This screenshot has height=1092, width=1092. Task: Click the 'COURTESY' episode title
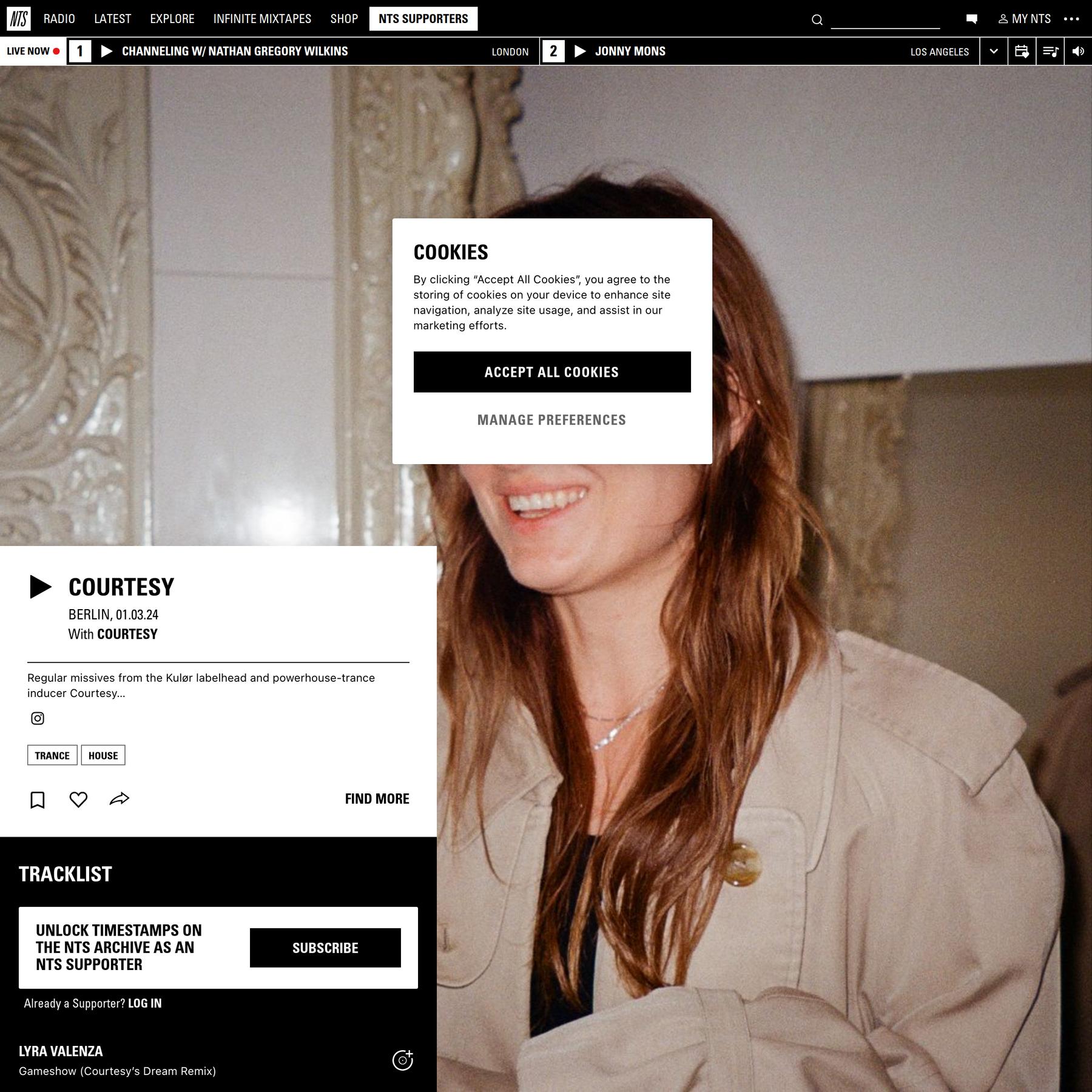[121, 587]
